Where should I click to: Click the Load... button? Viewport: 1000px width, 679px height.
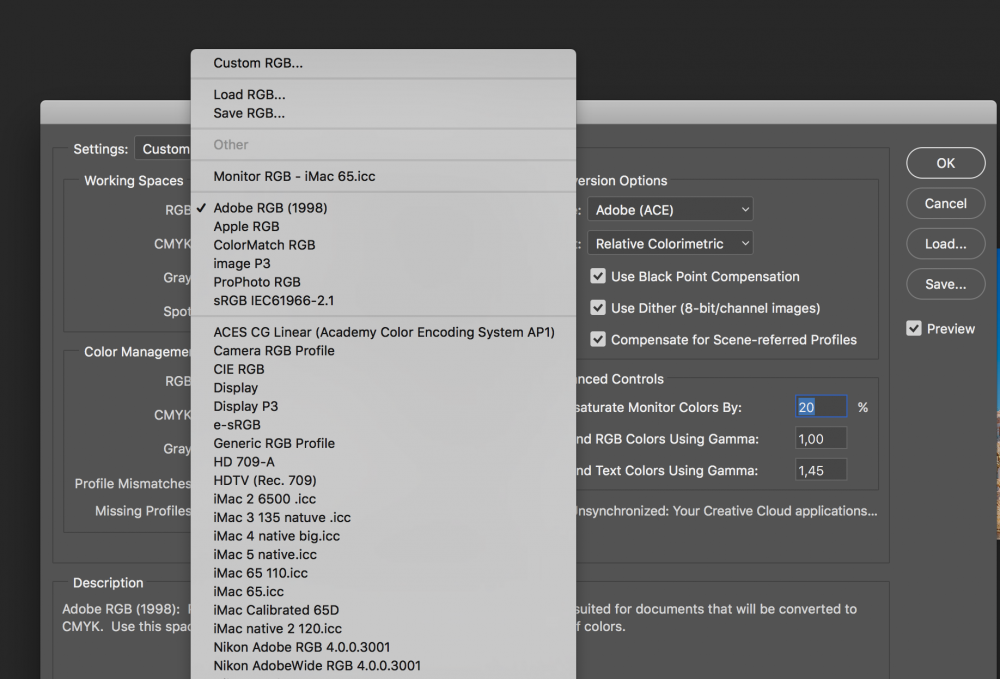[x=945, y=244]
